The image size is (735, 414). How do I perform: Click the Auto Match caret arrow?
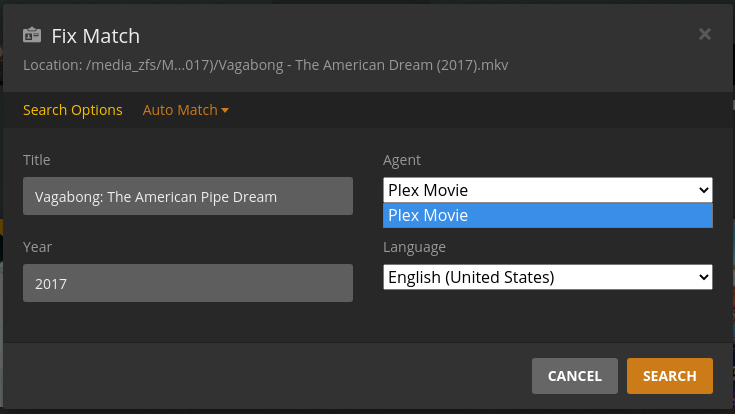(225, 110)
